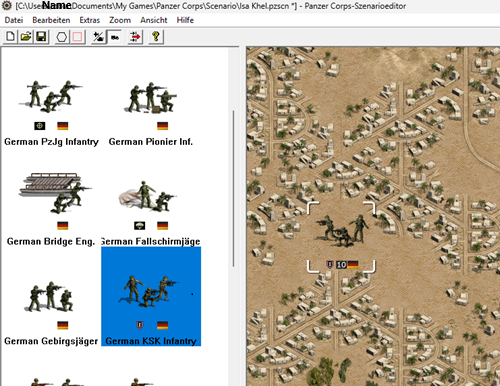Open help with yellow question mark icon

pyautogui.click(x=156, y=37)
